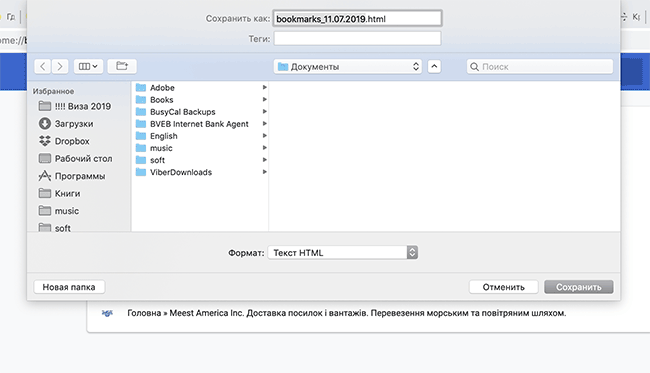Focus the Поиск search field
This screenshot has width=650, height=373.
click(540, 66)
